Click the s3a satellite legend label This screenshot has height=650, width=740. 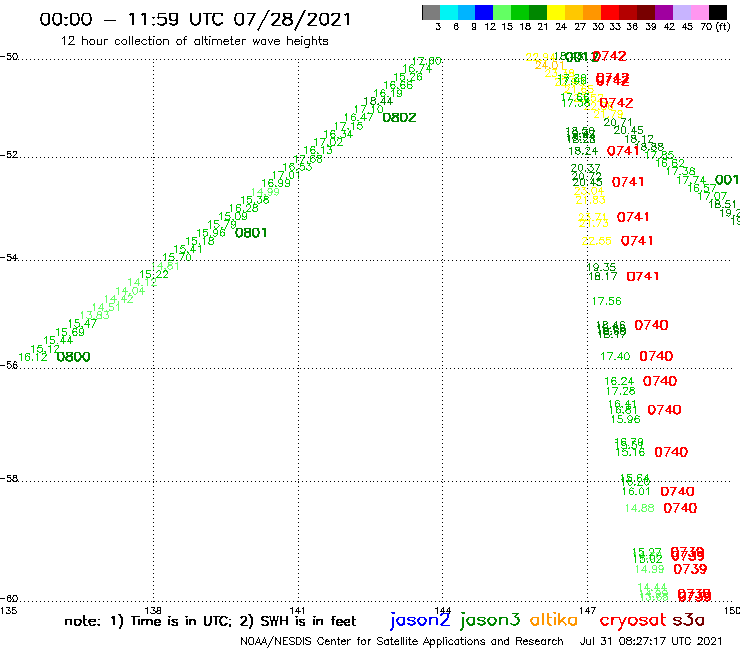[688, 620]
